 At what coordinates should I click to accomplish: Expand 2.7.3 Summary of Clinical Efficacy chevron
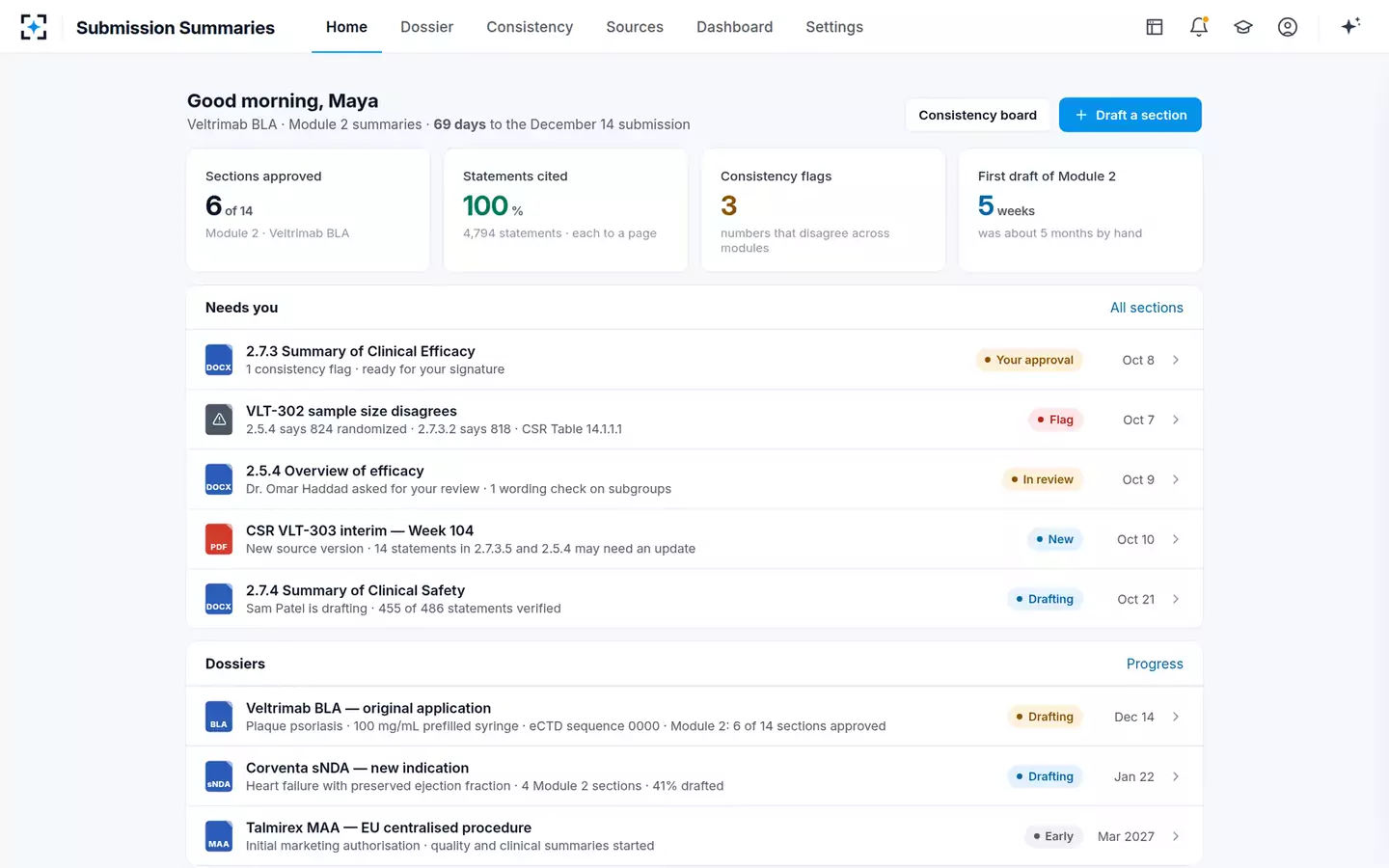pyautogui.click(x=1176, y=360)
